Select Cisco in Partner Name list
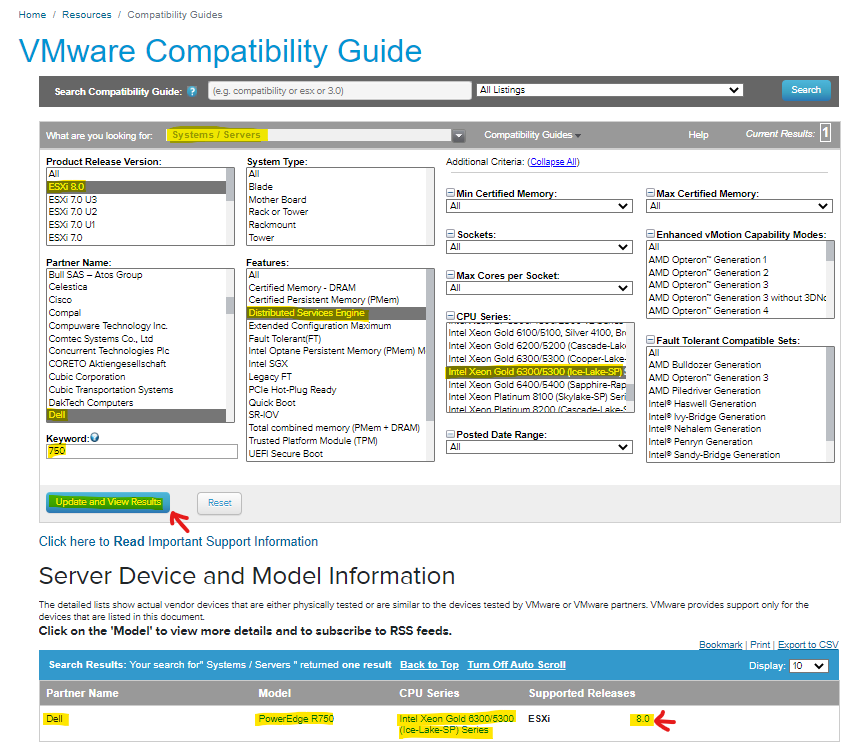The image size is (864, 751). click(136, 300)
